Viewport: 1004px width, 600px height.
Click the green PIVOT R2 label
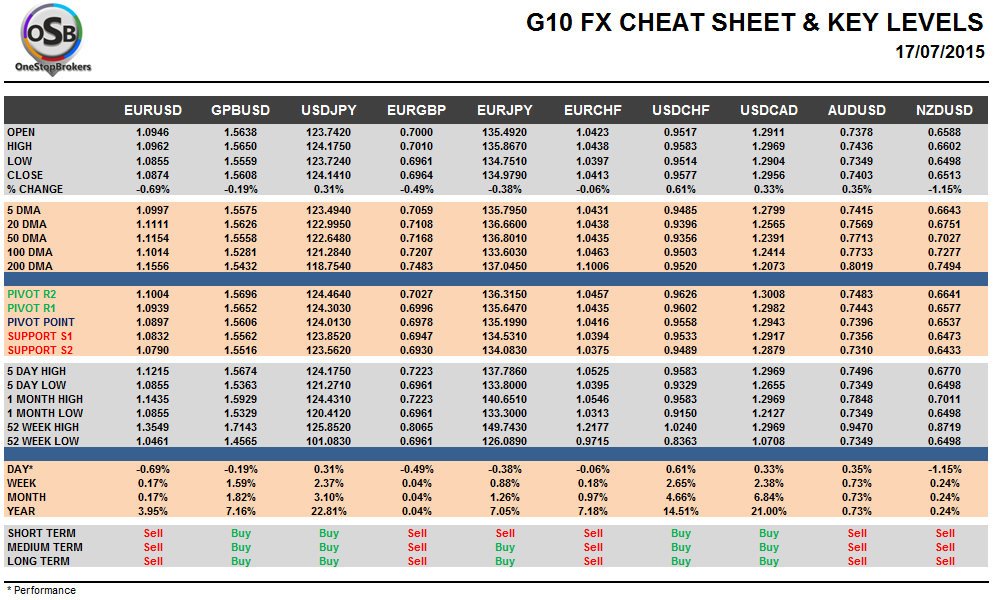pos(31,294)
